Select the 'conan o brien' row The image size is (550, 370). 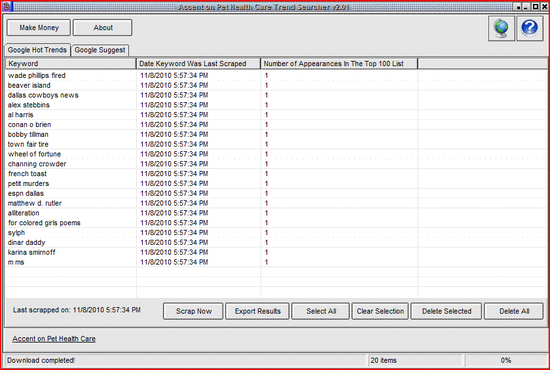276,125
